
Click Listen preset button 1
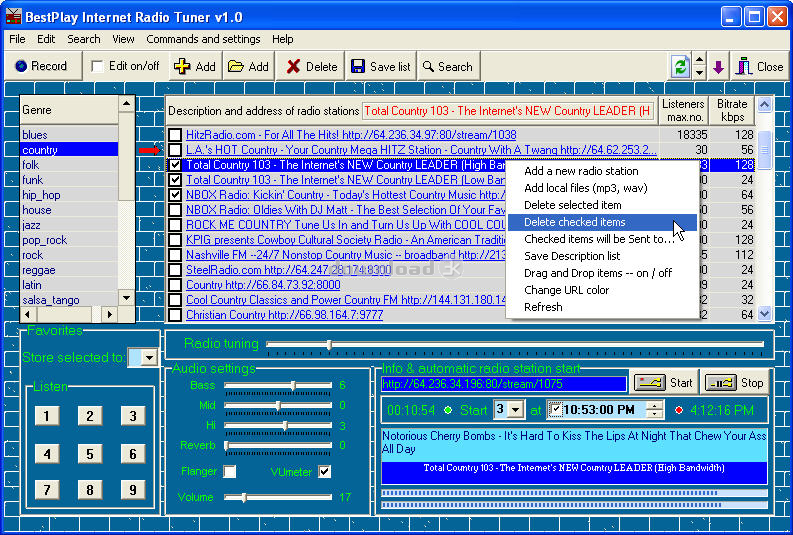47,416
